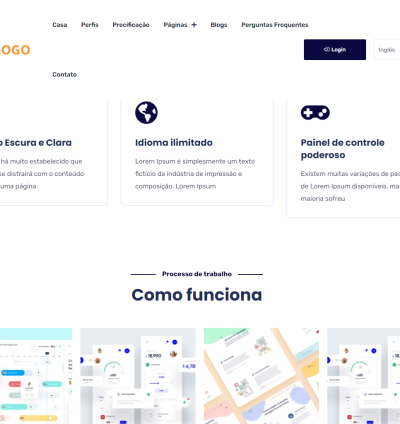
Task: Click the Lorem Ipsum paragraph under Idioma ilimitado
Action: click(x=195, y=174)
